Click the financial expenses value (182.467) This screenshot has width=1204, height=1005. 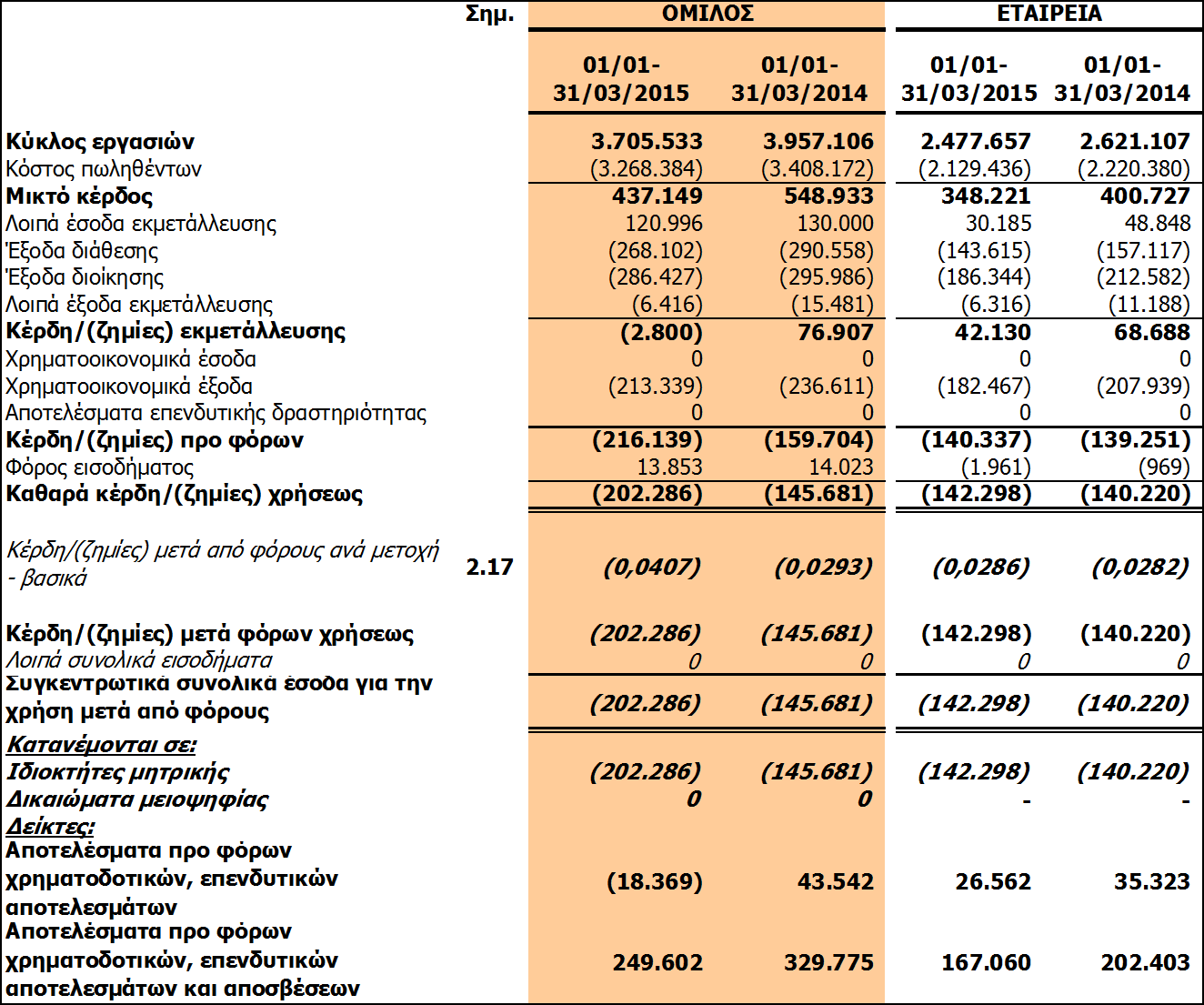(x=984, y=387)
